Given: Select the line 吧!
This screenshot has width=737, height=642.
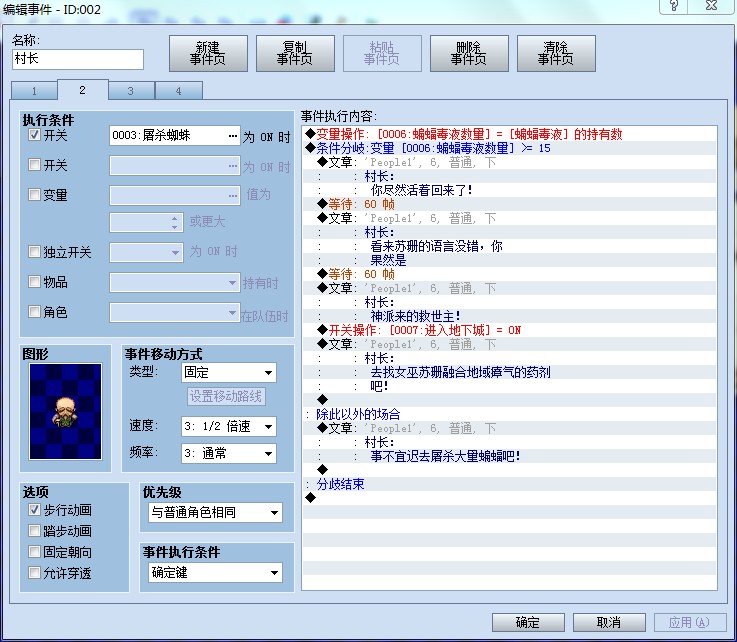Looking at the screenshot, I should coord(510,386).
